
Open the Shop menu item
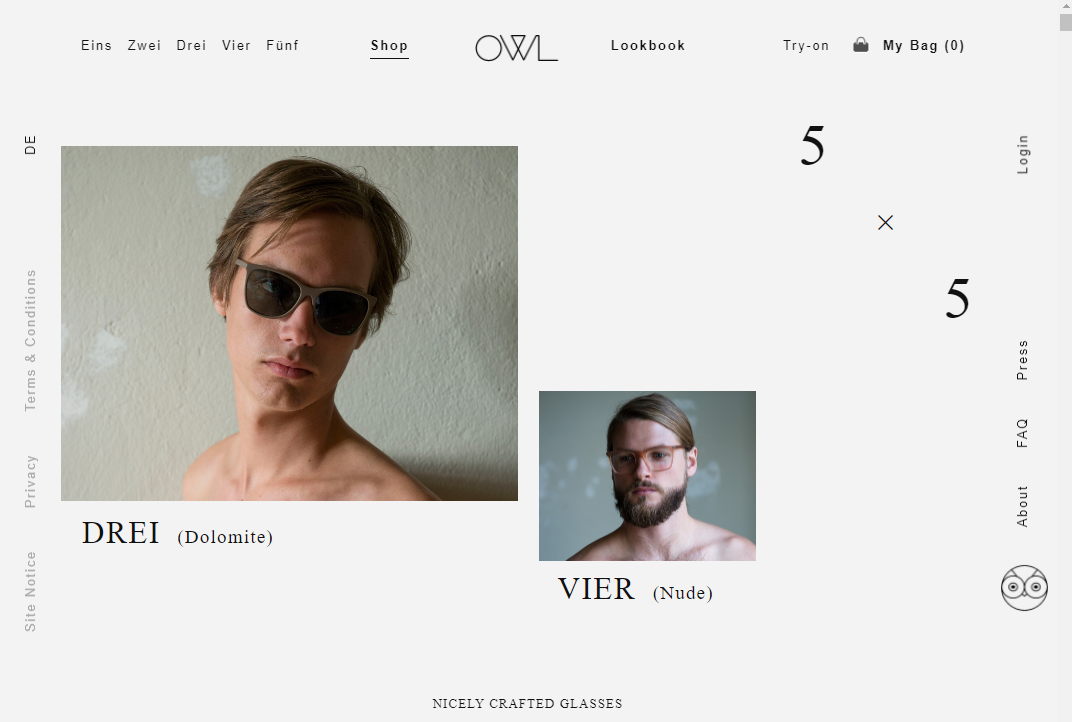389,46
